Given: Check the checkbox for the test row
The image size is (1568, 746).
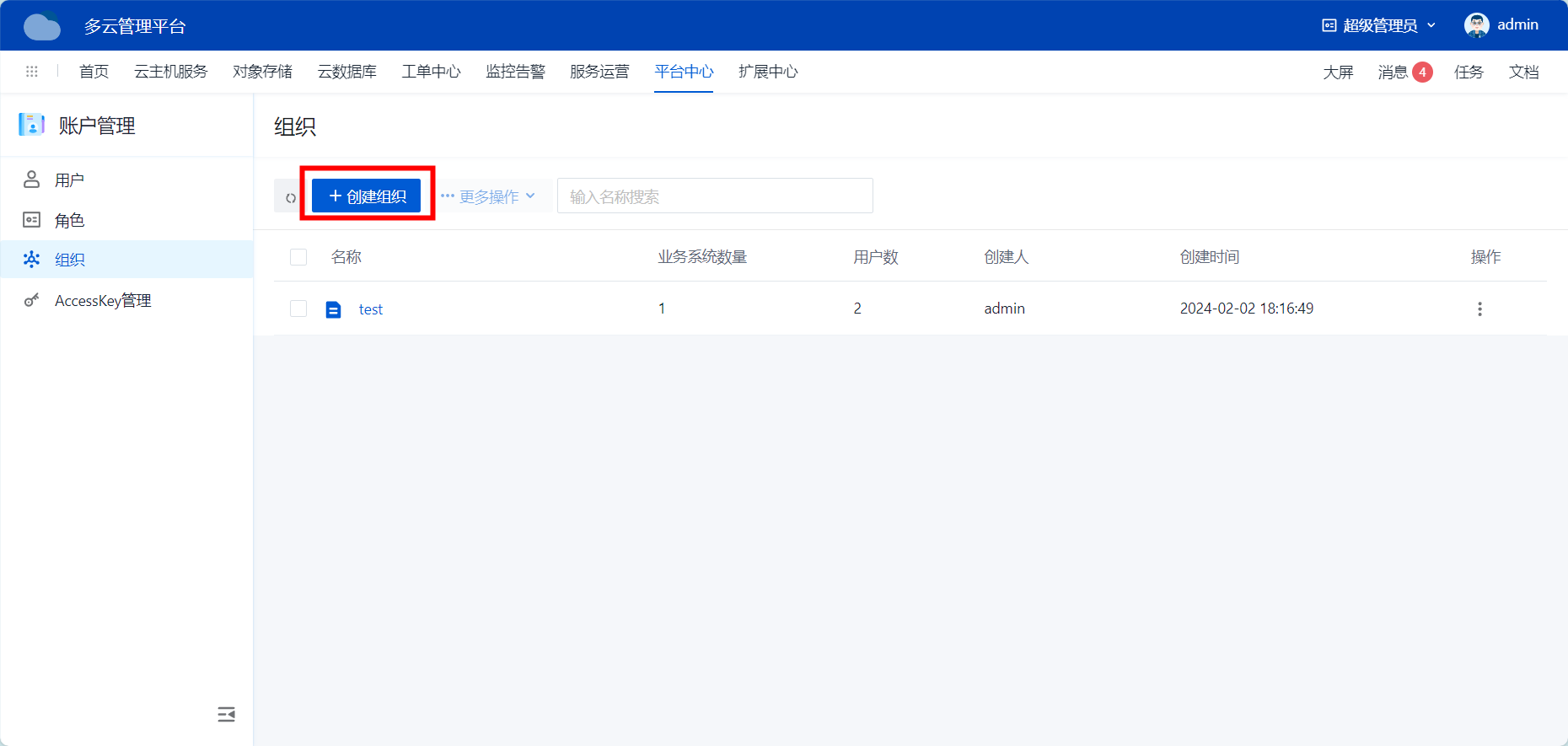Looking at the screenshot, I should coord(298,309).
